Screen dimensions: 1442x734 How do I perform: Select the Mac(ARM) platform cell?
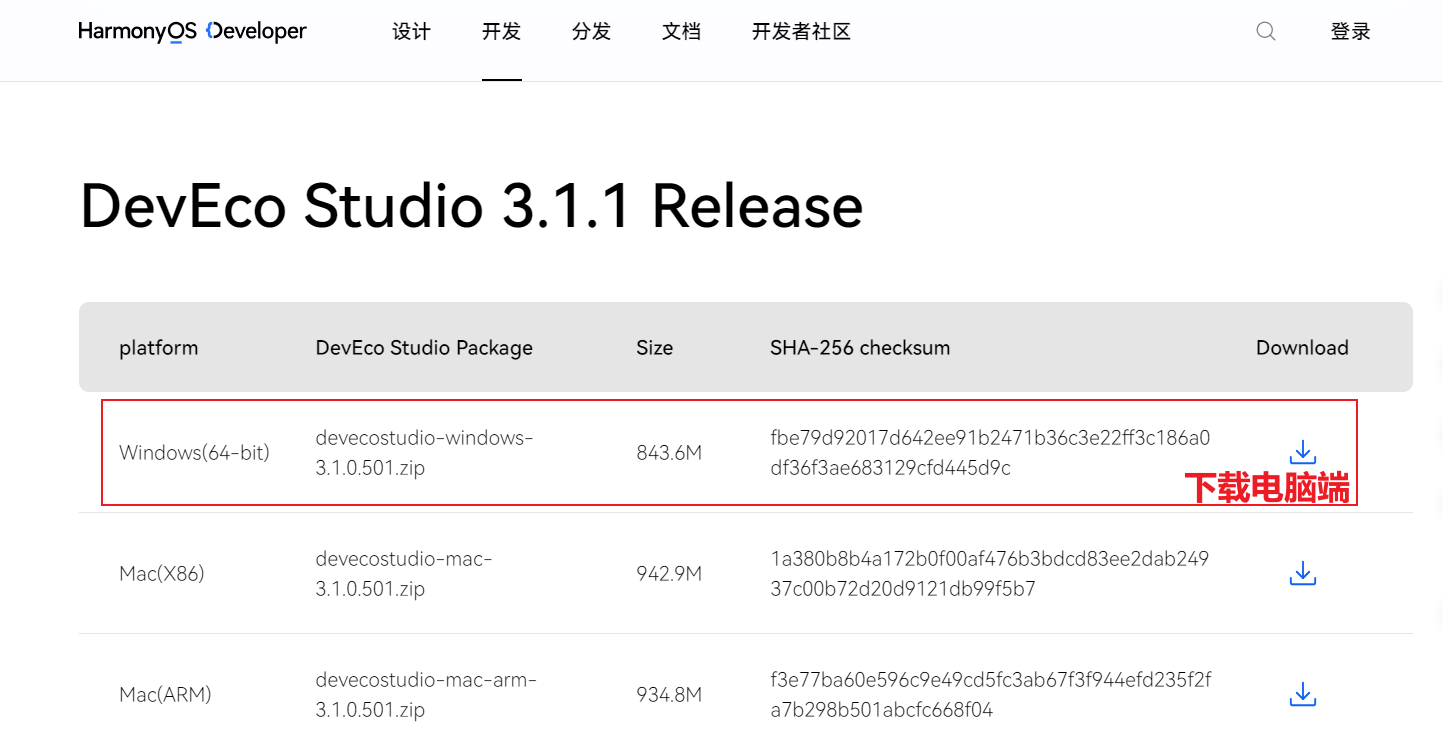tap(165, 695)
